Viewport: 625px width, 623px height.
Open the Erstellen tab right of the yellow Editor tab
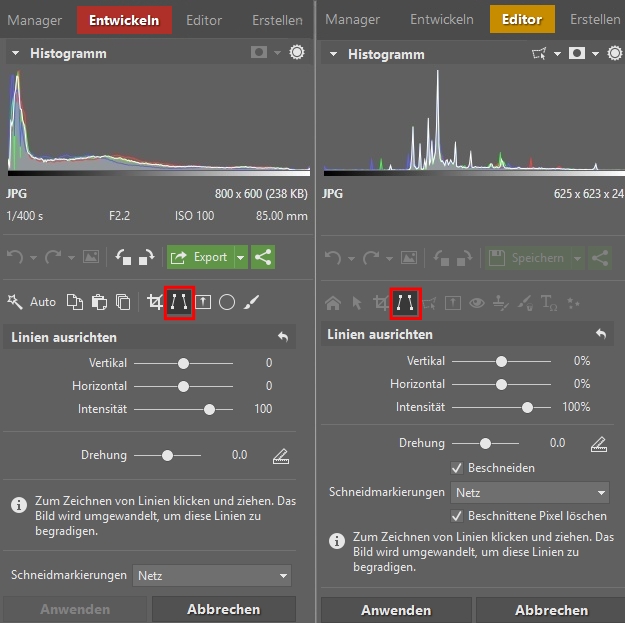coord(595,19)
